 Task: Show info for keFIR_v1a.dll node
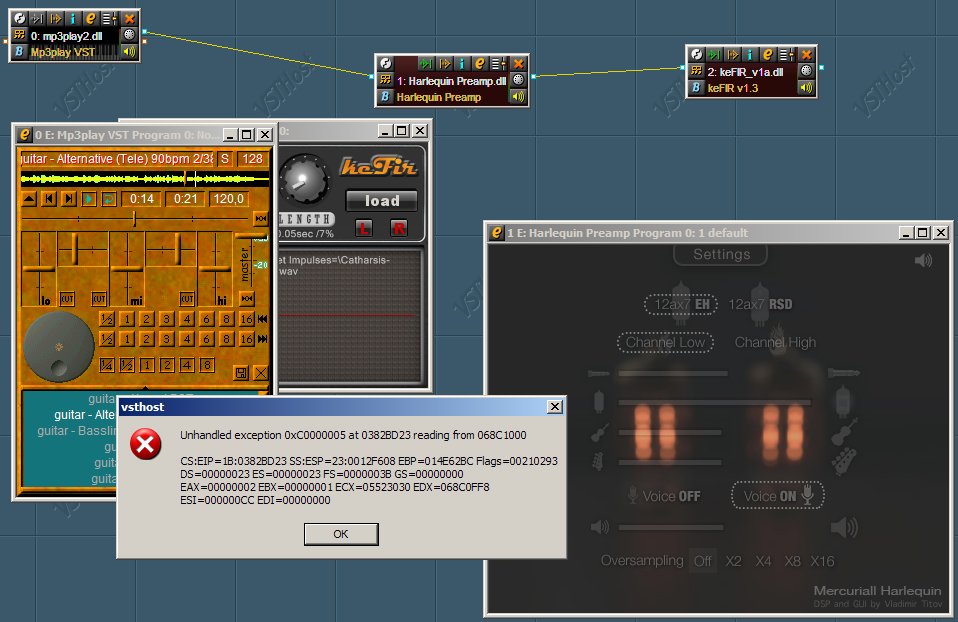pyautogui.click(x=750, y=54)
